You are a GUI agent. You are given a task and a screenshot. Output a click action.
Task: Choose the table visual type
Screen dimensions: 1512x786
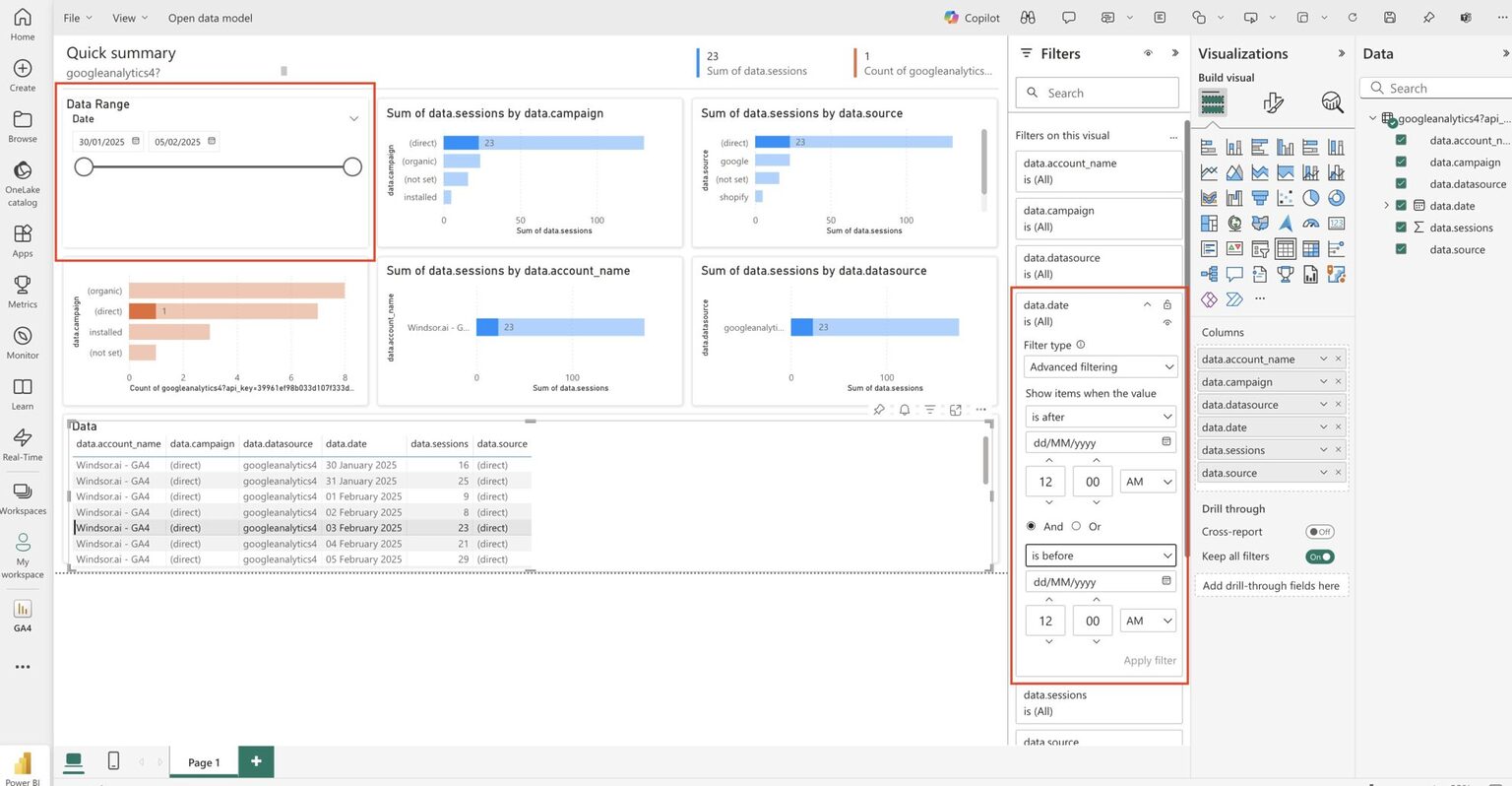(1286, 248)
